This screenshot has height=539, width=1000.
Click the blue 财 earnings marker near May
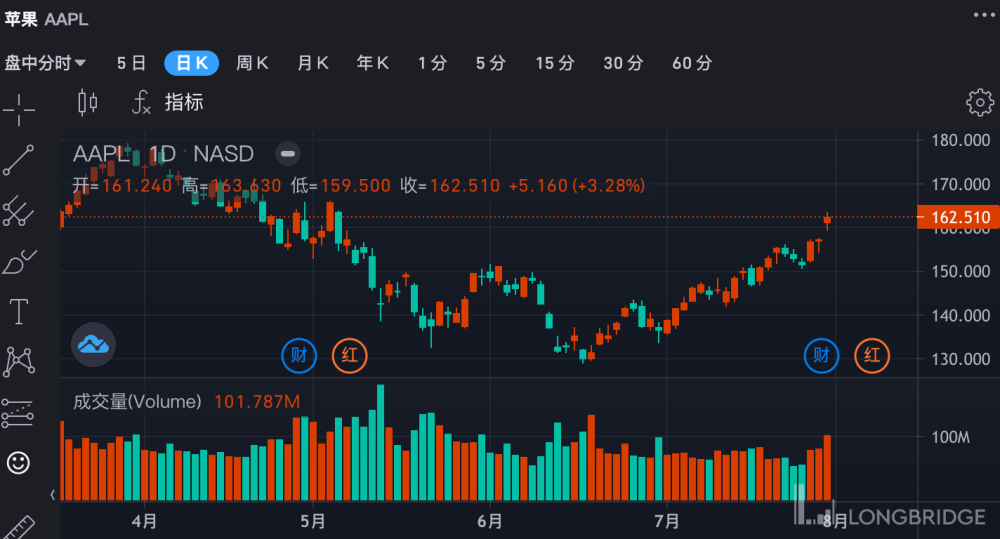click(x=298, y=355)
